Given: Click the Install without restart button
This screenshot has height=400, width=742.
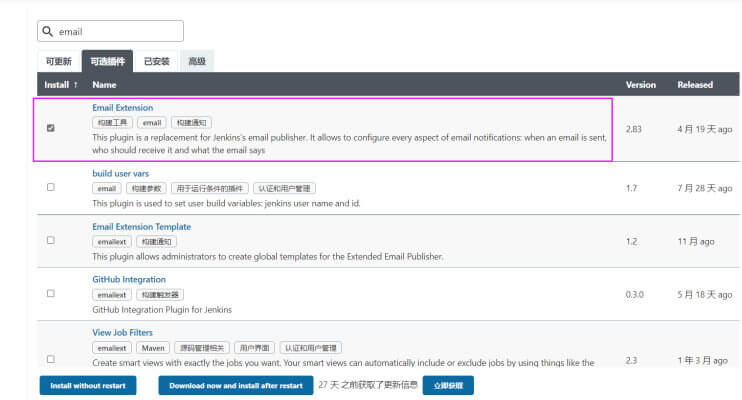Looking at the screenshot, I should [88, 385].
